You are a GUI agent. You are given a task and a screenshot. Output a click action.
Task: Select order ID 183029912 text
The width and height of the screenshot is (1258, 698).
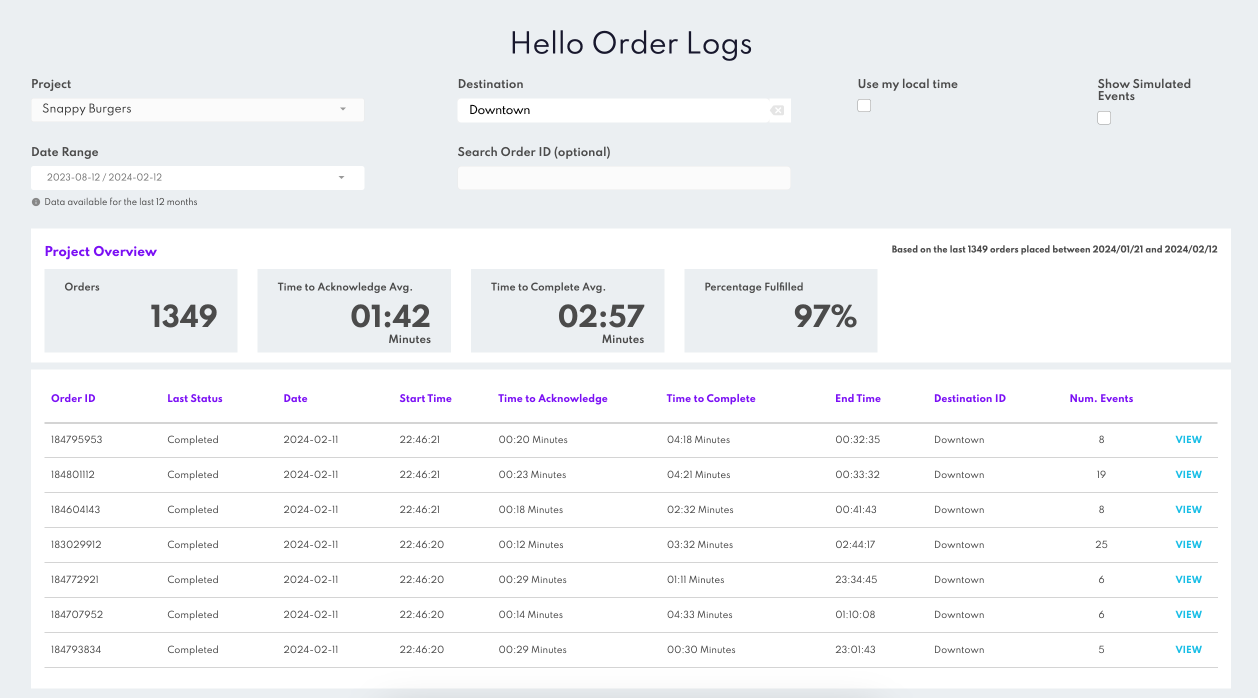[x=76, y=545]
